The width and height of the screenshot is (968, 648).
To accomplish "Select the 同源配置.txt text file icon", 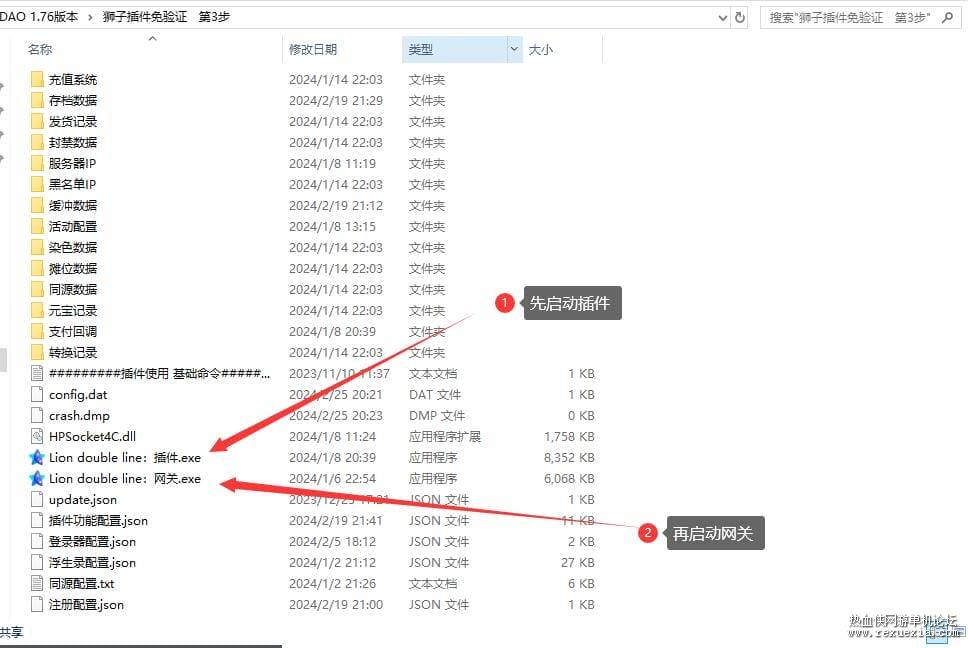I will click(x=37, y=583).
